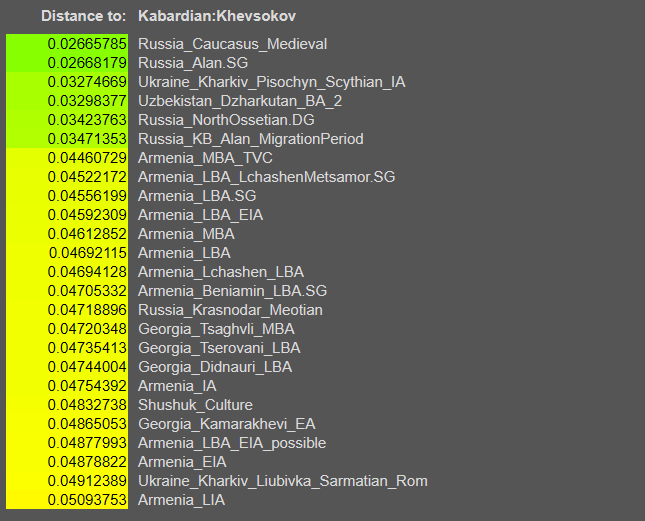The height and width of the screenshot is (521, 645).
Task: Click the Armenia_LIA last entry
Action: [181, 500]
